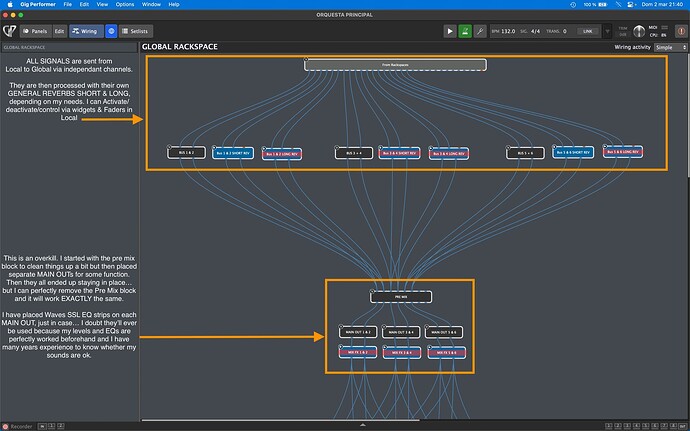Switch to the Panels view
This screenshot has width=690, height=431.
[x=36, y=31]
